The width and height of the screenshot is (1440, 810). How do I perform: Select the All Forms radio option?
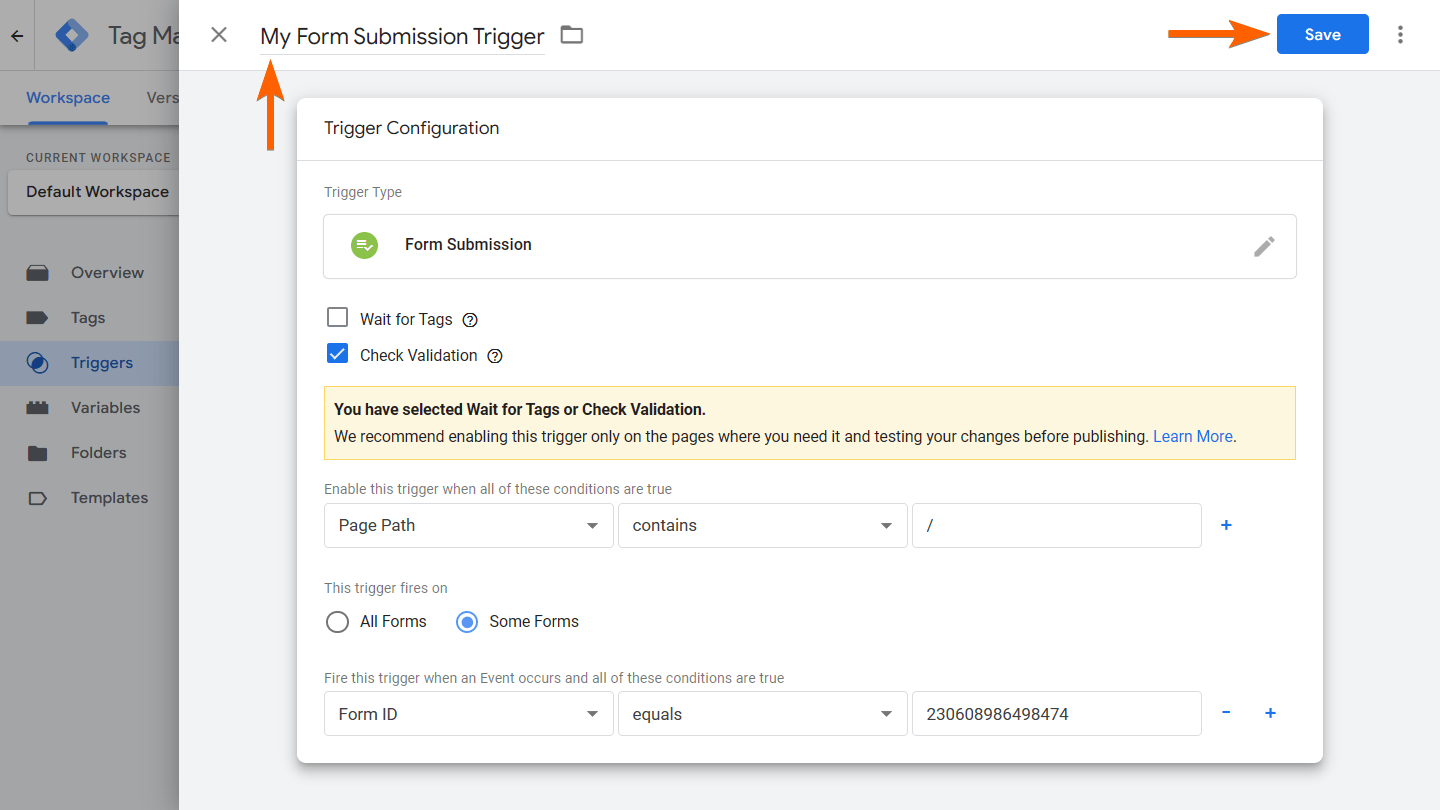[338, 622]
